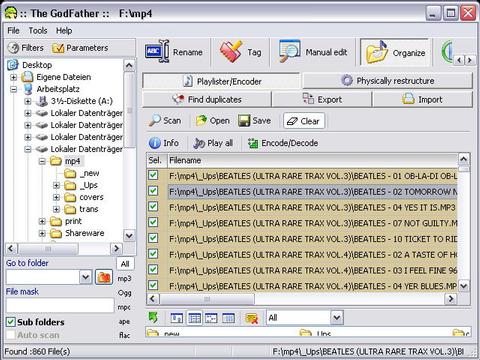Click the Clear button
This screenshot has width=480, height=360.
pyautogui.click(x=304, y=121)
